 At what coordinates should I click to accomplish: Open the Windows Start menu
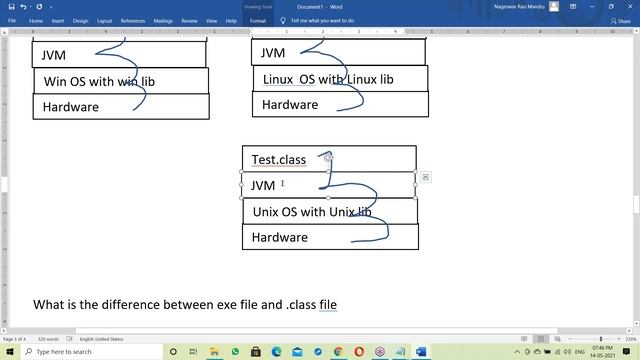10,351
